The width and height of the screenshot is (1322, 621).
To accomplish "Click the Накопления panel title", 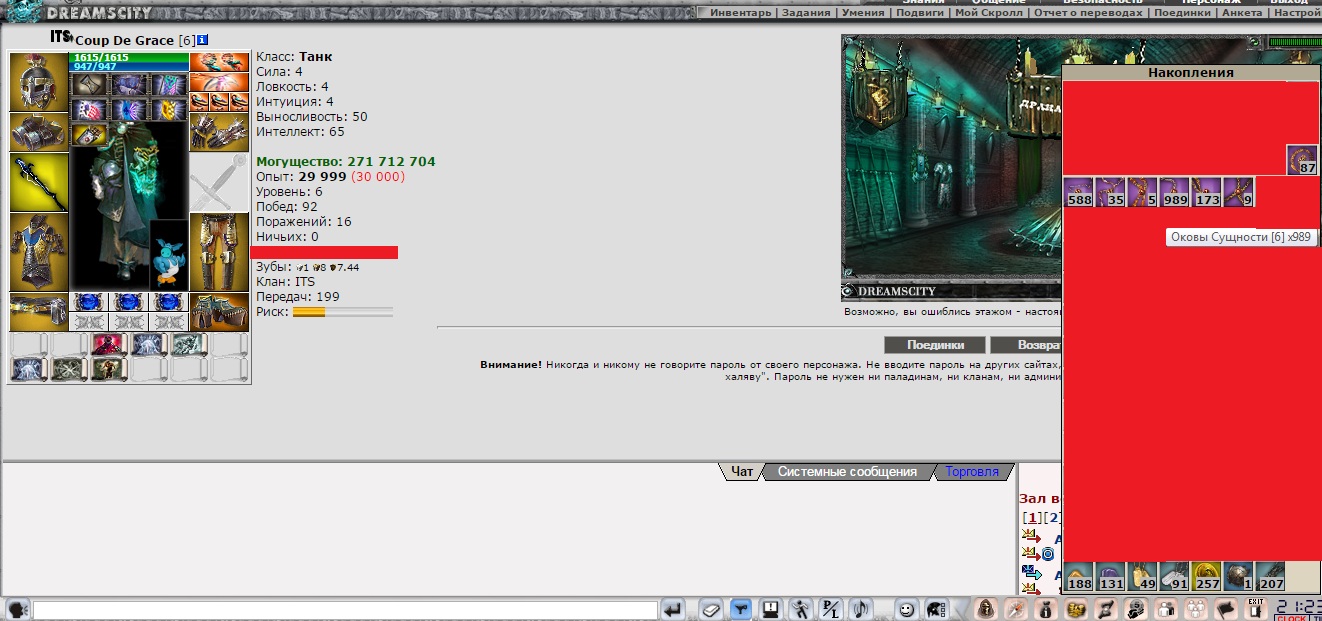I will tap(1190, 73).
